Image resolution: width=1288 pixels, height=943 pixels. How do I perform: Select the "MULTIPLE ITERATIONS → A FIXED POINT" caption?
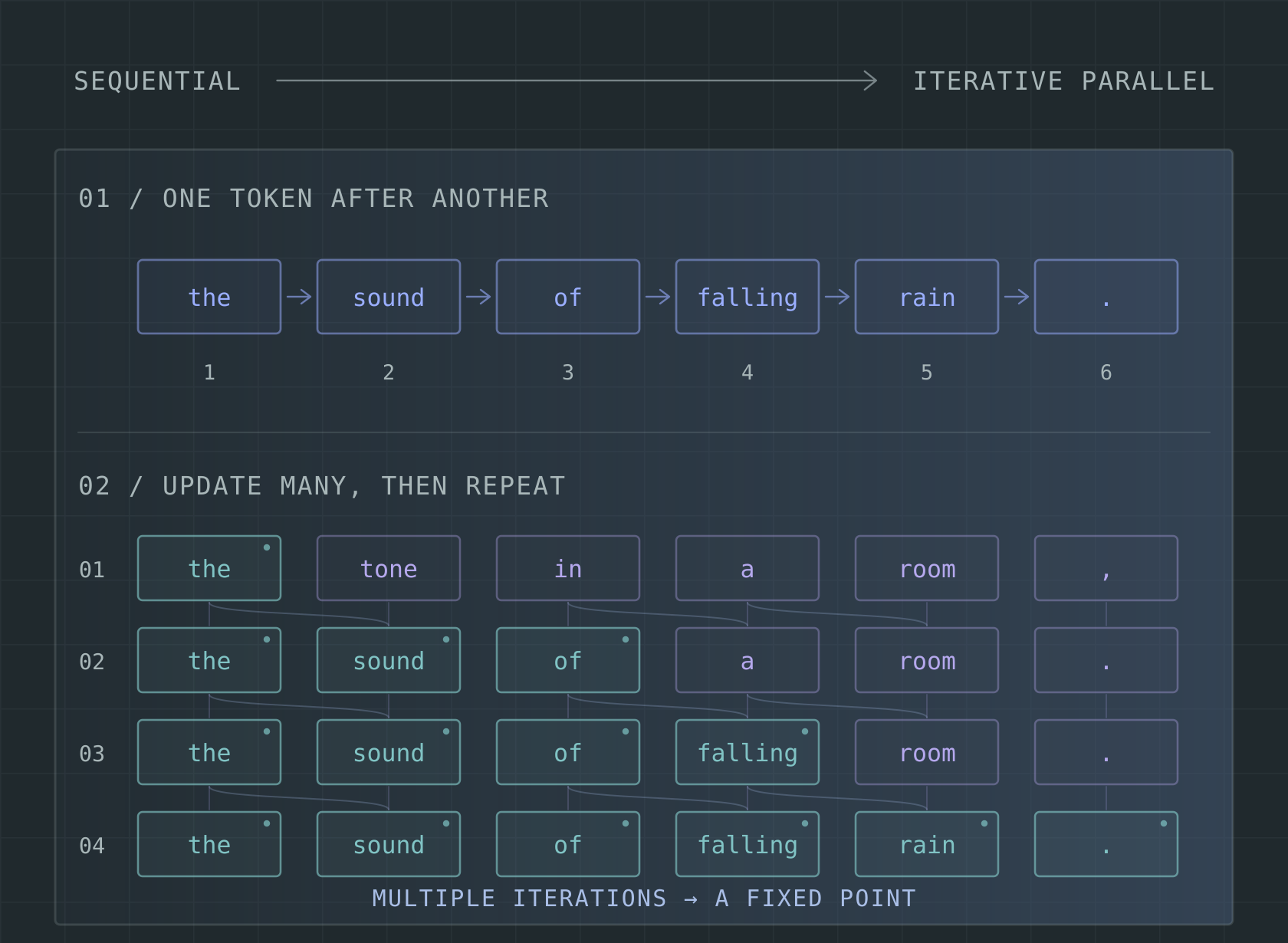pos(644,899)
